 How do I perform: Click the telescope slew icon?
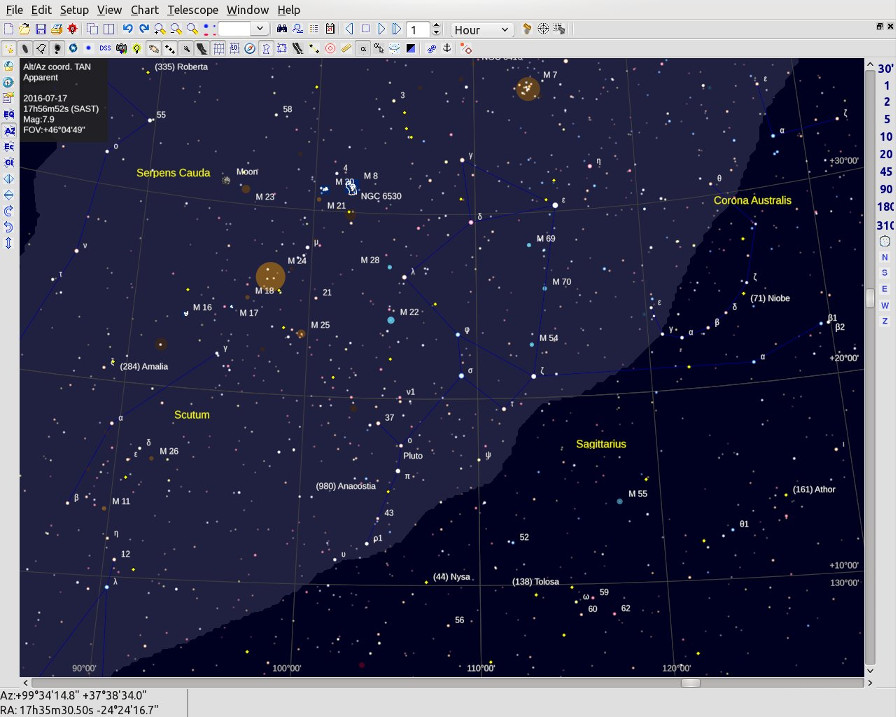click(559, 29)
